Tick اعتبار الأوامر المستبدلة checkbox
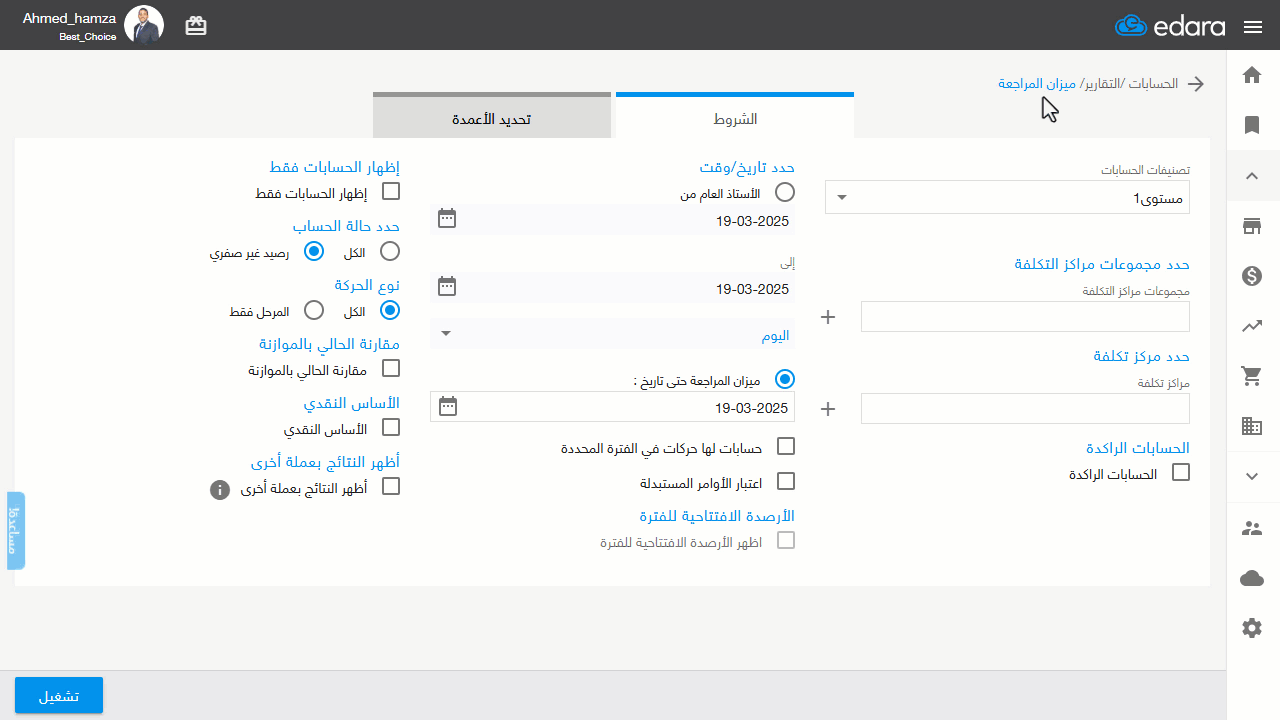The width and height of the screenshot is (1280, 720). point(786,481)
